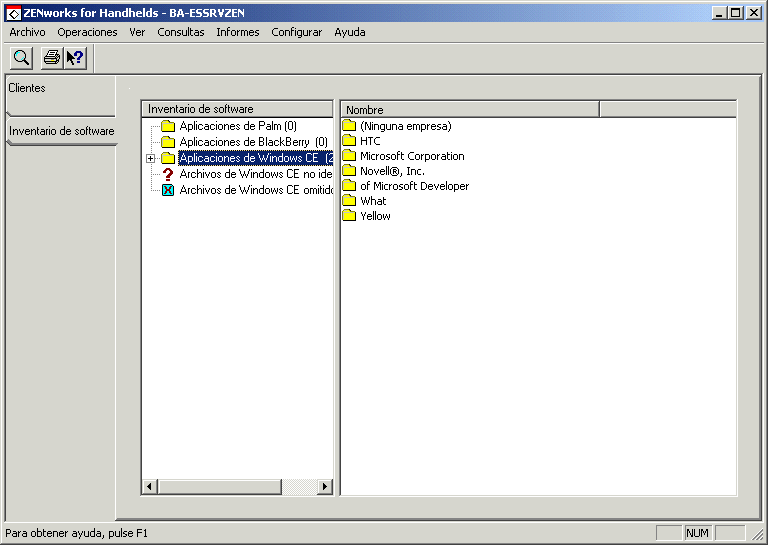Close the ZENworks for Handhelds window
Image resolution: width=768 pixels, height=545 pixels.
(x=754, y=13)
